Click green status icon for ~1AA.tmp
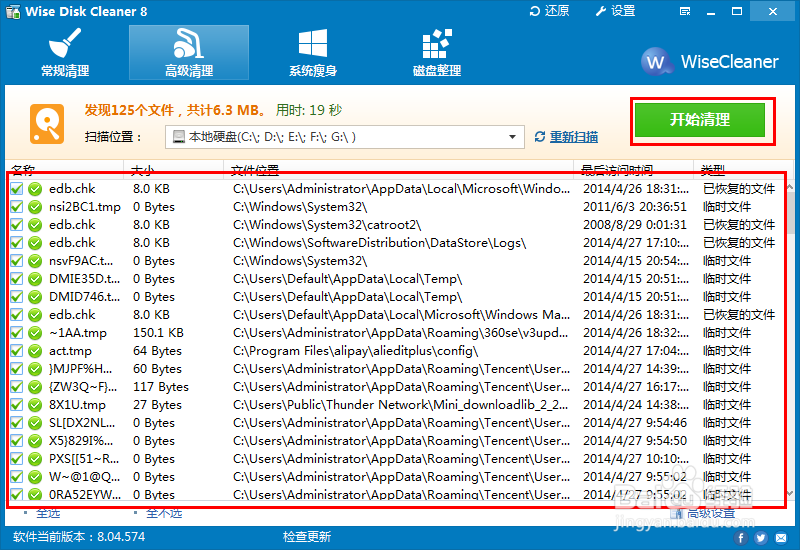This screenshot has height=550, width=800. click(x=35, y=333)
